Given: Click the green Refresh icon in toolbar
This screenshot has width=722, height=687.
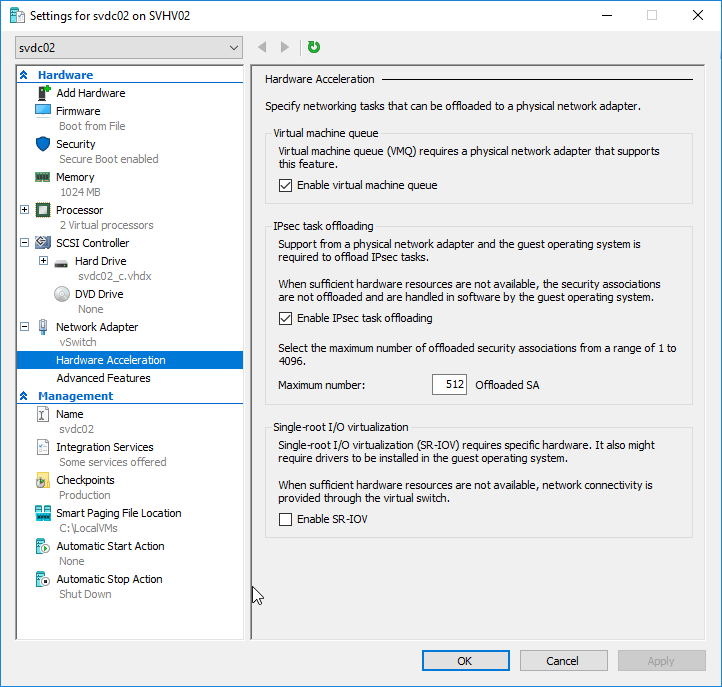Looking at the screenshot, I should (x=314, y=47).
